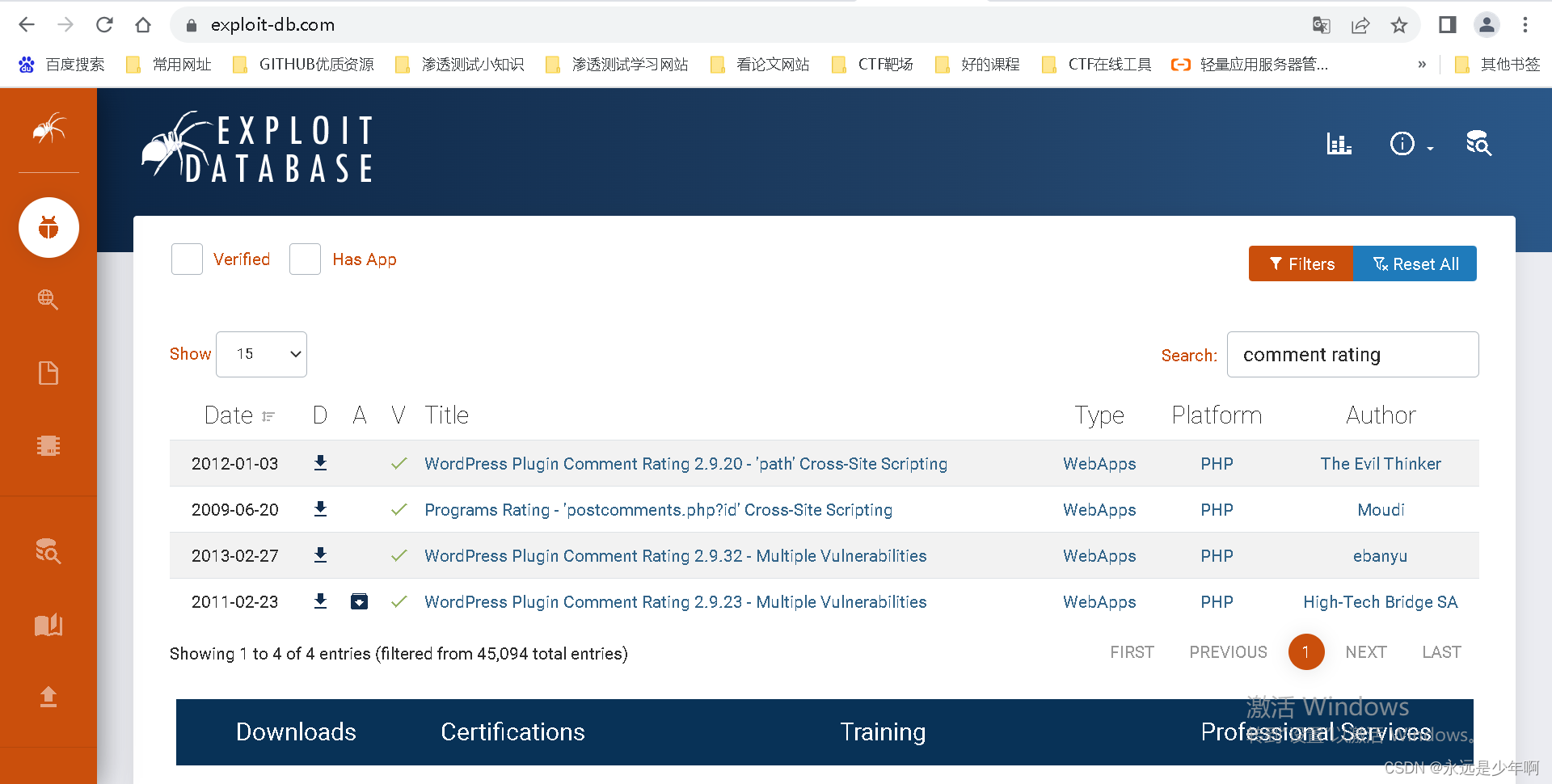The height and width of the screenshot is (784, 1552).
Task: Open CTF靶场 bookmark folder
Action: tap(872, 65)
